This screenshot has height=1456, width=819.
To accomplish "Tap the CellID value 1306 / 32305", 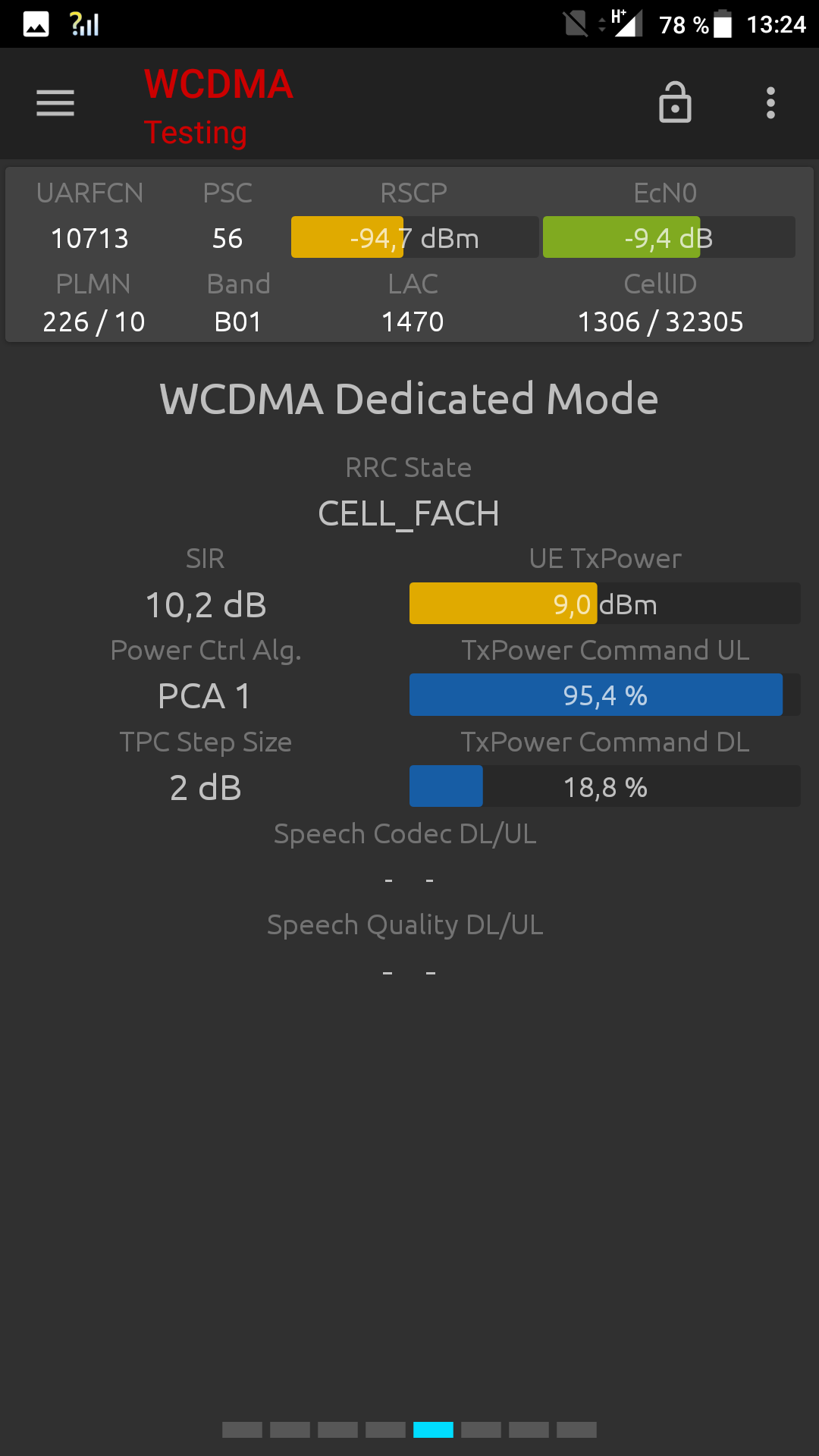I will point(661,322).
